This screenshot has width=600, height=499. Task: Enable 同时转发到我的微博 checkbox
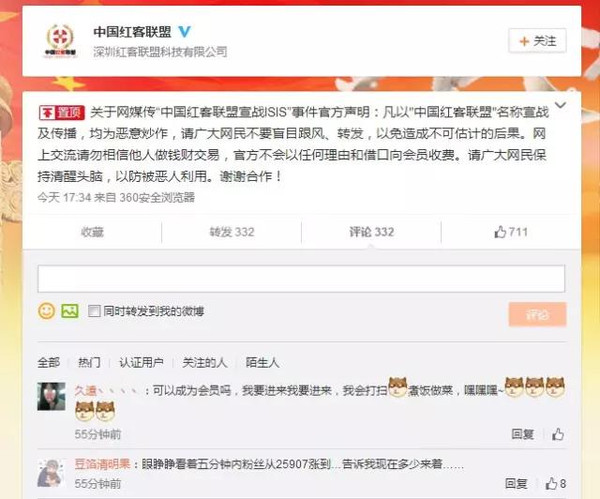pos(94,311)
